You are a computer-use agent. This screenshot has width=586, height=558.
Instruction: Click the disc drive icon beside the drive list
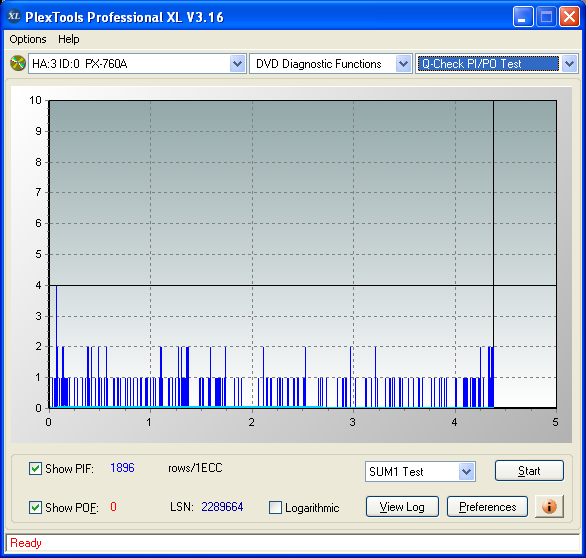(x=18, y=63)
